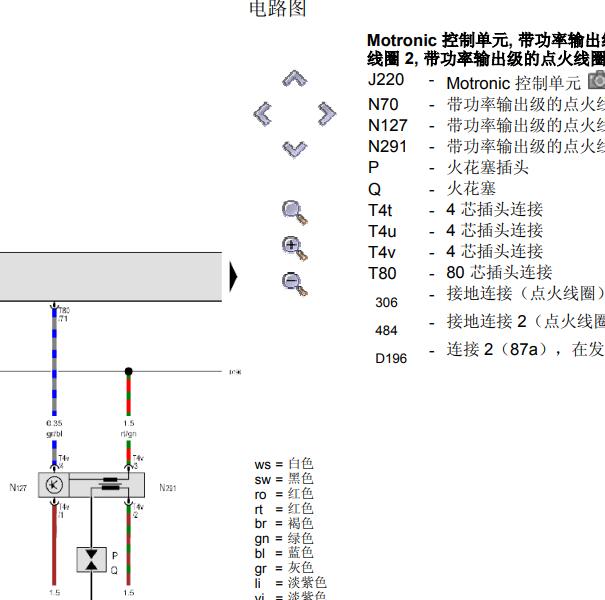The width and height of the screenshot is (605, 600).
Task: Select legend entry T4u
Action: (382, 231)
